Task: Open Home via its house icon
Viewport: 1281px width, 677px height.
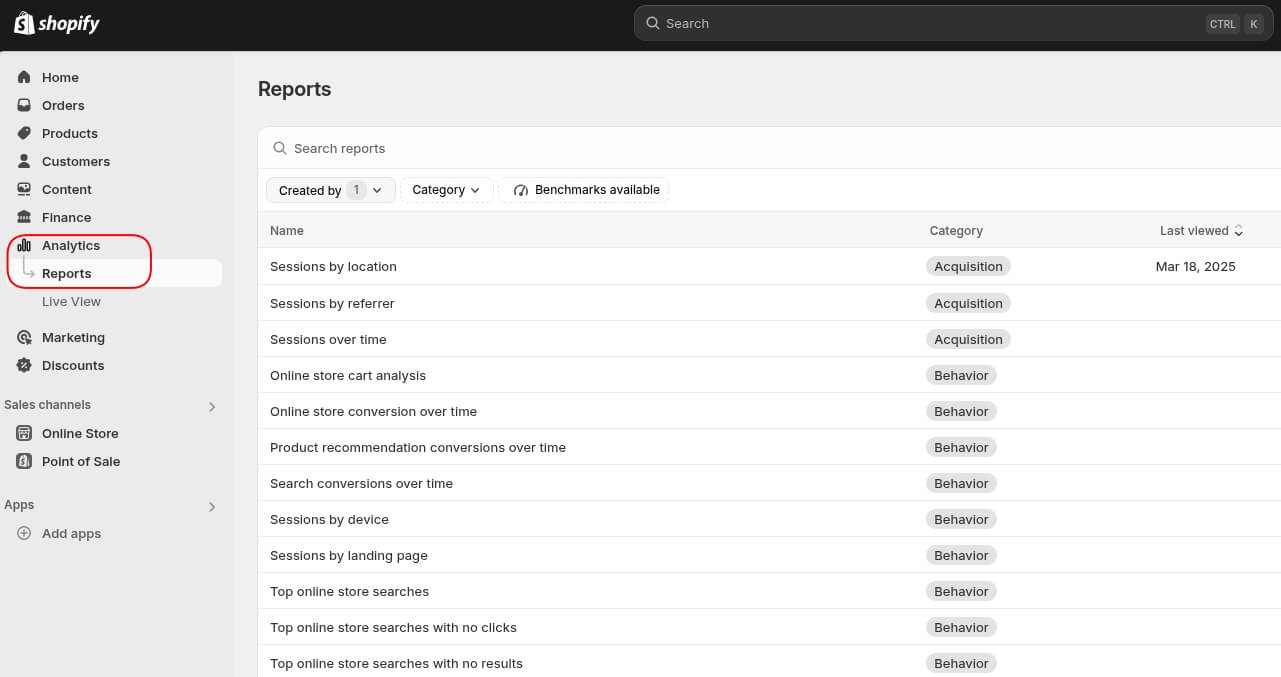Action: click(x=24, y=77)
